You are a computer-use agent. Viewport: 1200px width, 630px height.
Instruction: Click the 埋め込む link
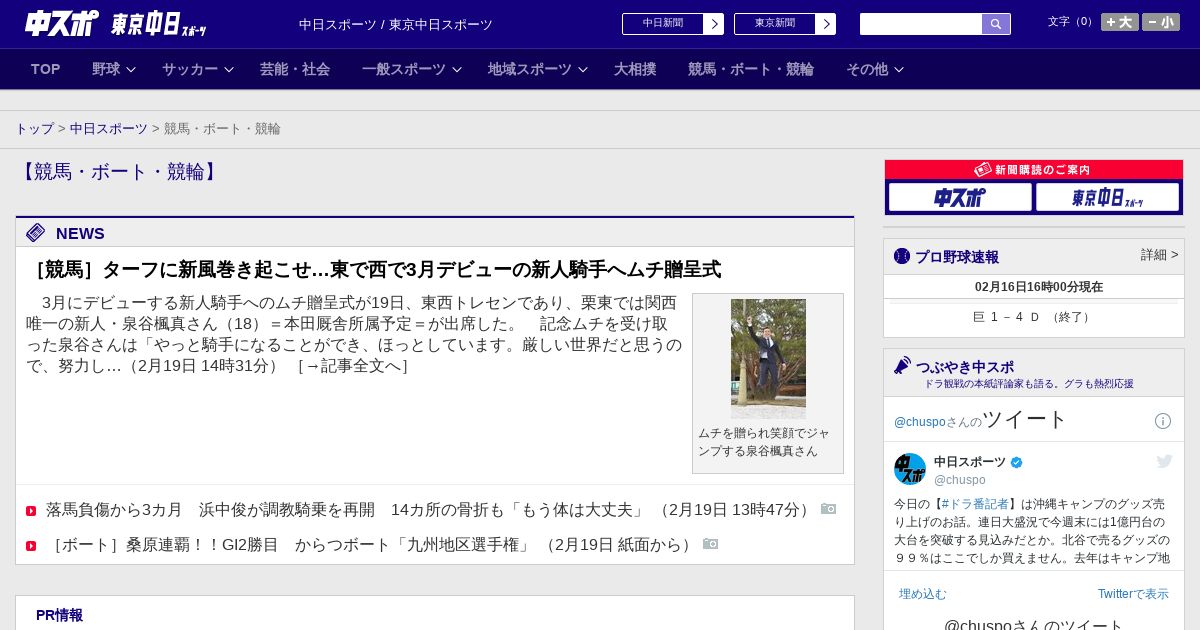pos(922,594)
